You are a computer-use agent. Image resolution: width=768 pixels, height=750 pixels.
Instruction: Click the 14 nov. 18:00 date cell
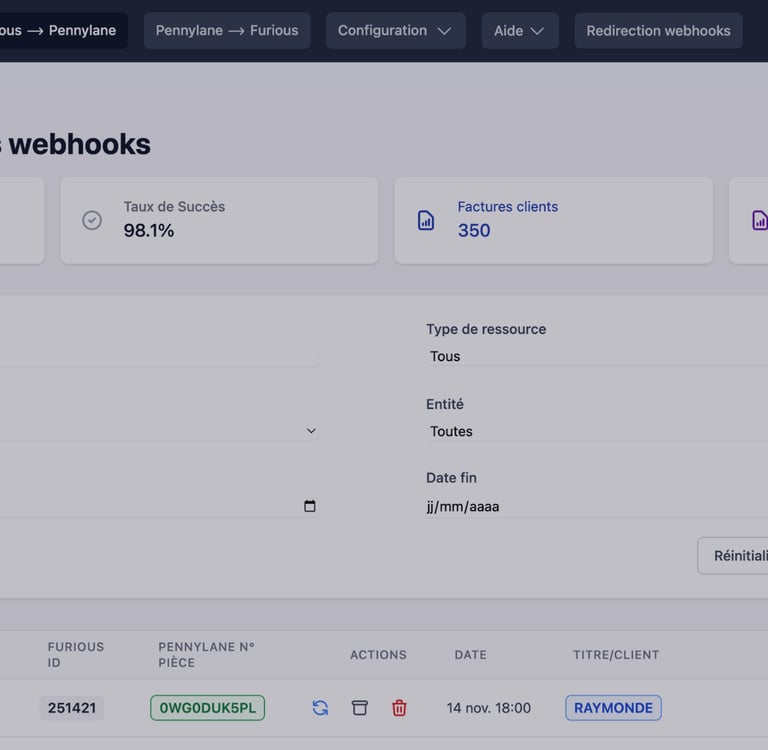(x=488, y=707)
